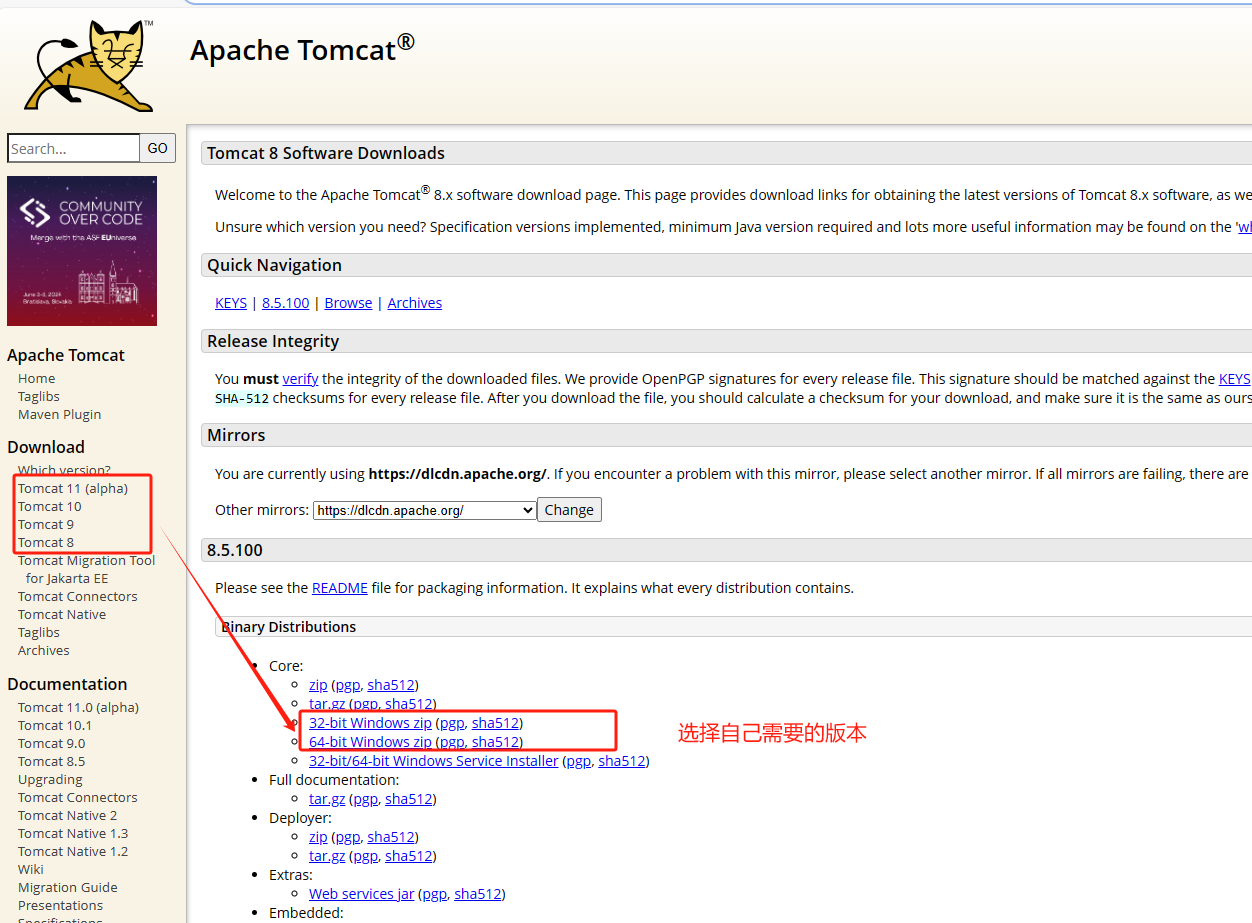The height and width of the screenshot is (923, 1252).
Task: Download the 64-bit Windows zip
Action: pos(370,742)
